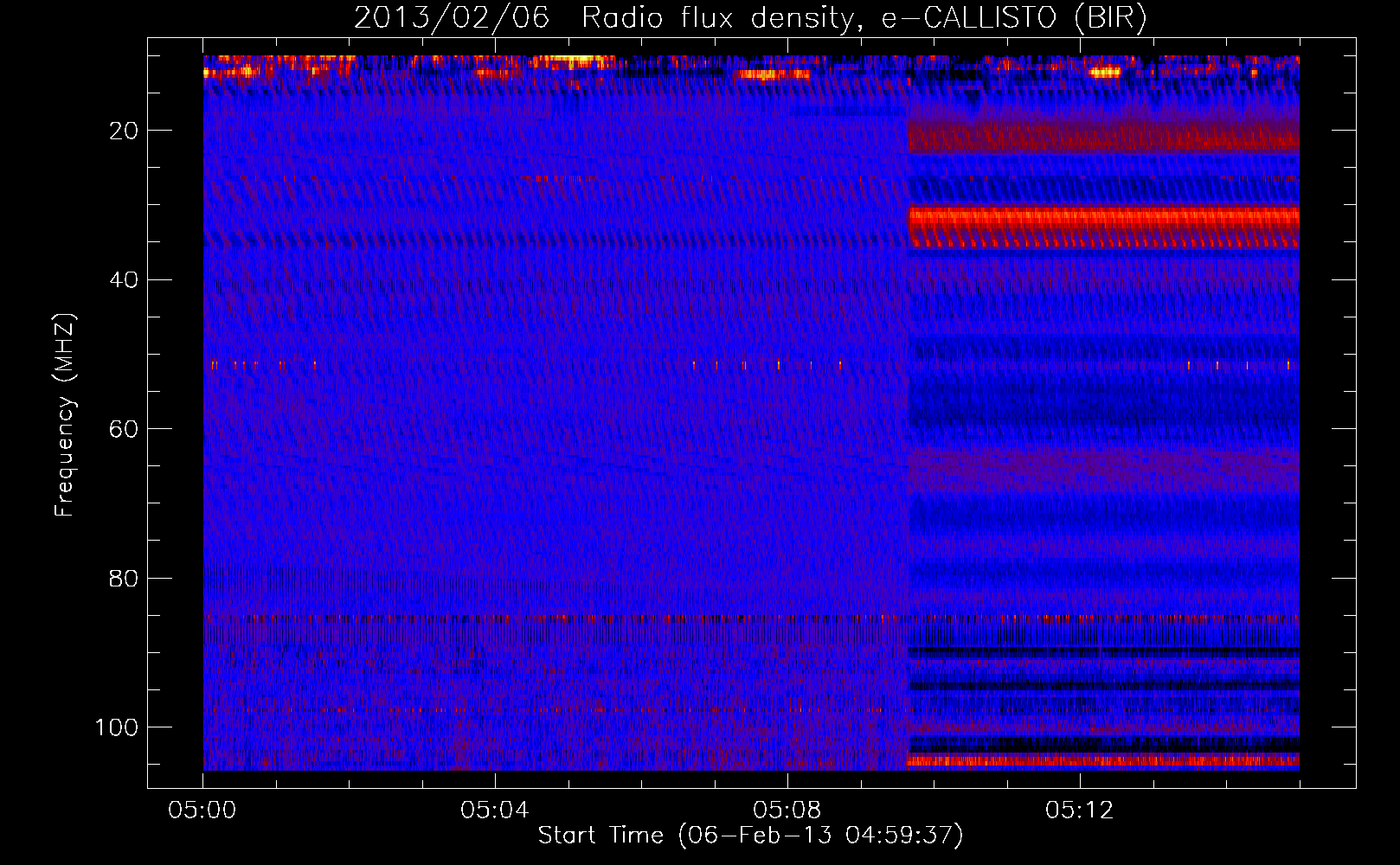Click the 100 MHz frequency tick label
This screenshot has width=1400, height=865.
(117, 727)
